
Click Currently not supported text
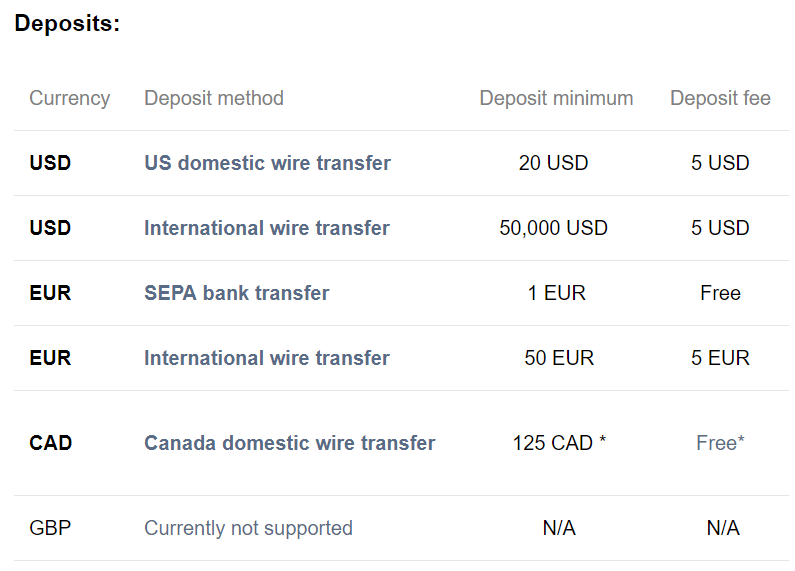[248, 528]
